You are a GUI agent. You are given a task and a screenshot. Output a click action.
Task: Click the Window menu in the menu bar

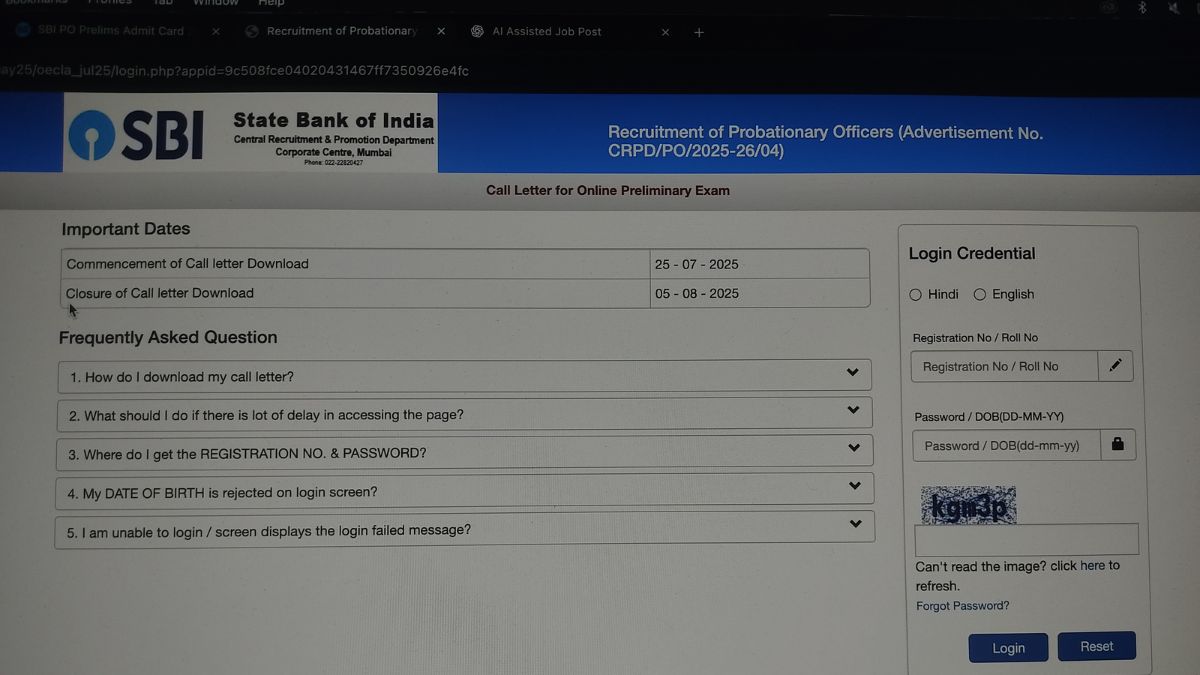(x=215, y=3)
